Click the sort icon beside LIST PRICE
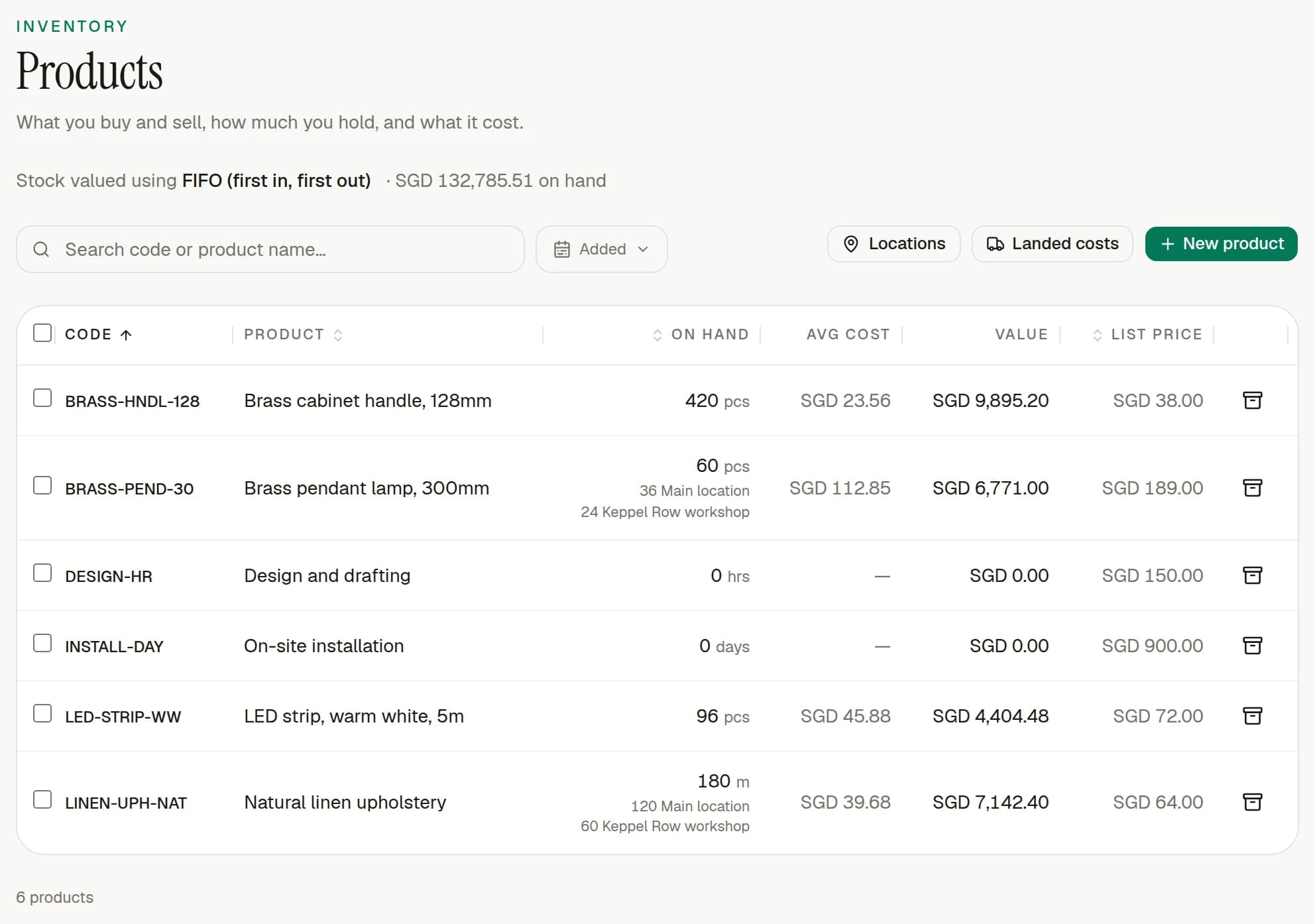The width and height of the screenshot is (1315, 924). pyautogui.click(x=1098, y=335)
